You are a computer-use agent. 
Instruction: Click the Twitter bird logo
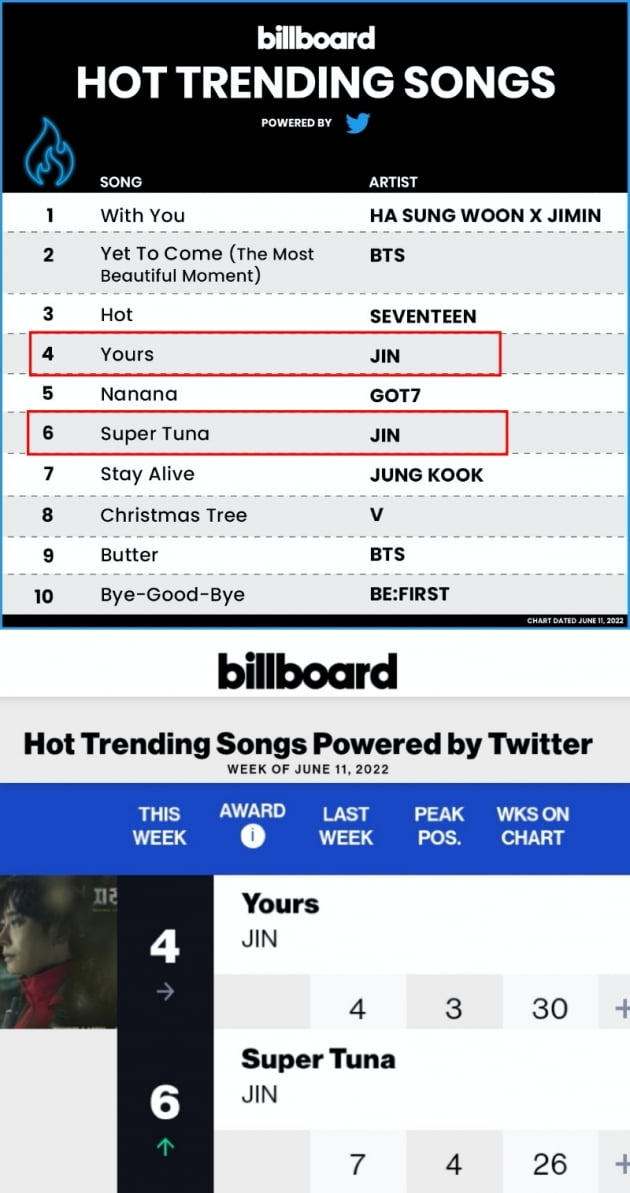coord(358,122)
